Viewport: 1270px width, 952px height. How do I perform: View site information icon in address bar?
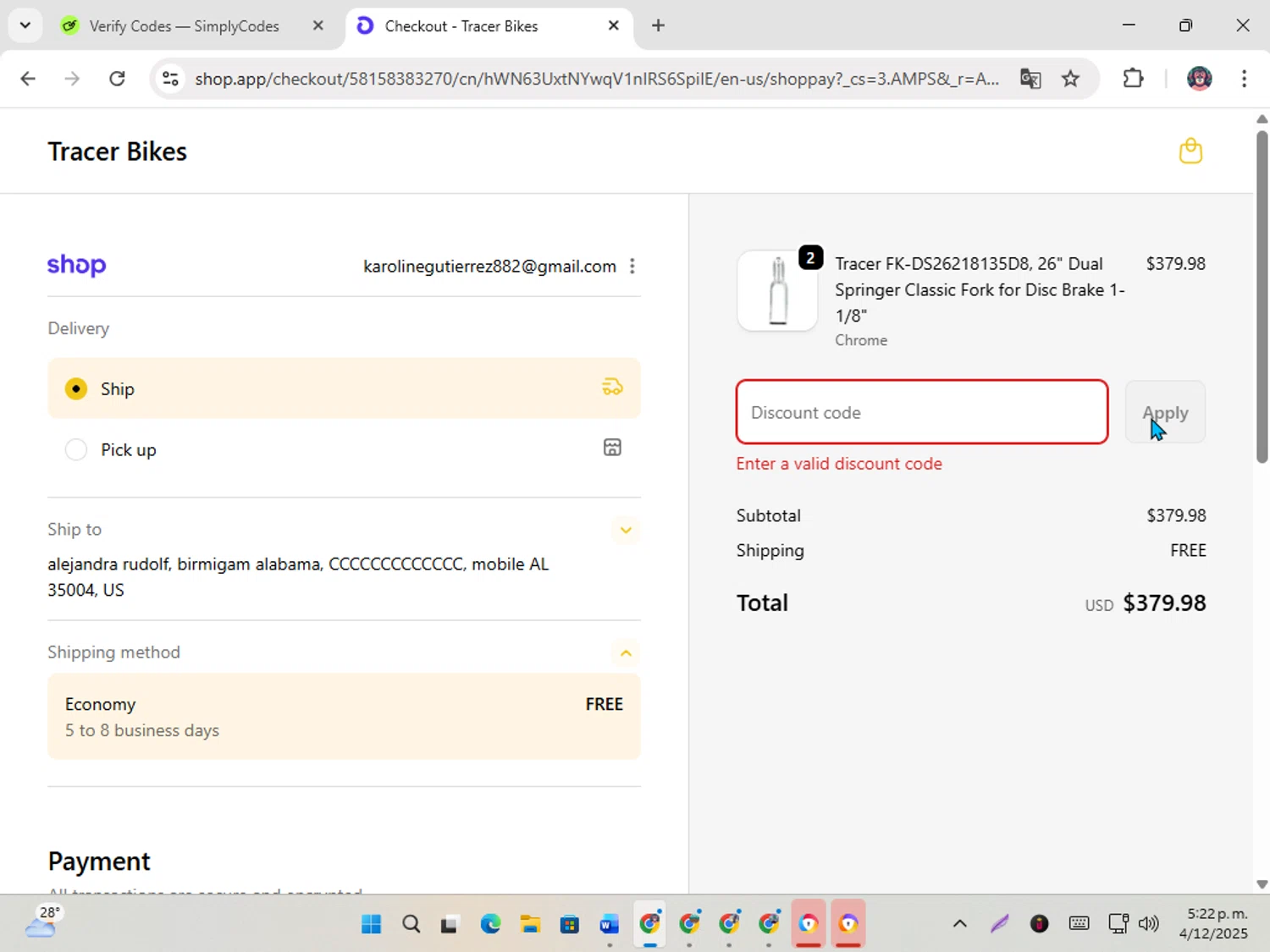(x=170, y=79)
